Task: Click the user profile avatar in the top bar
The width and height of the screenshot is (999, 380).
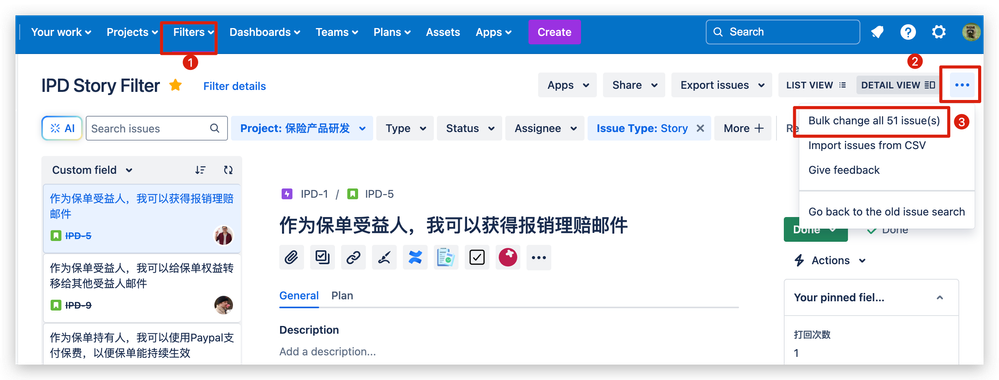Action: coord(971,32)
